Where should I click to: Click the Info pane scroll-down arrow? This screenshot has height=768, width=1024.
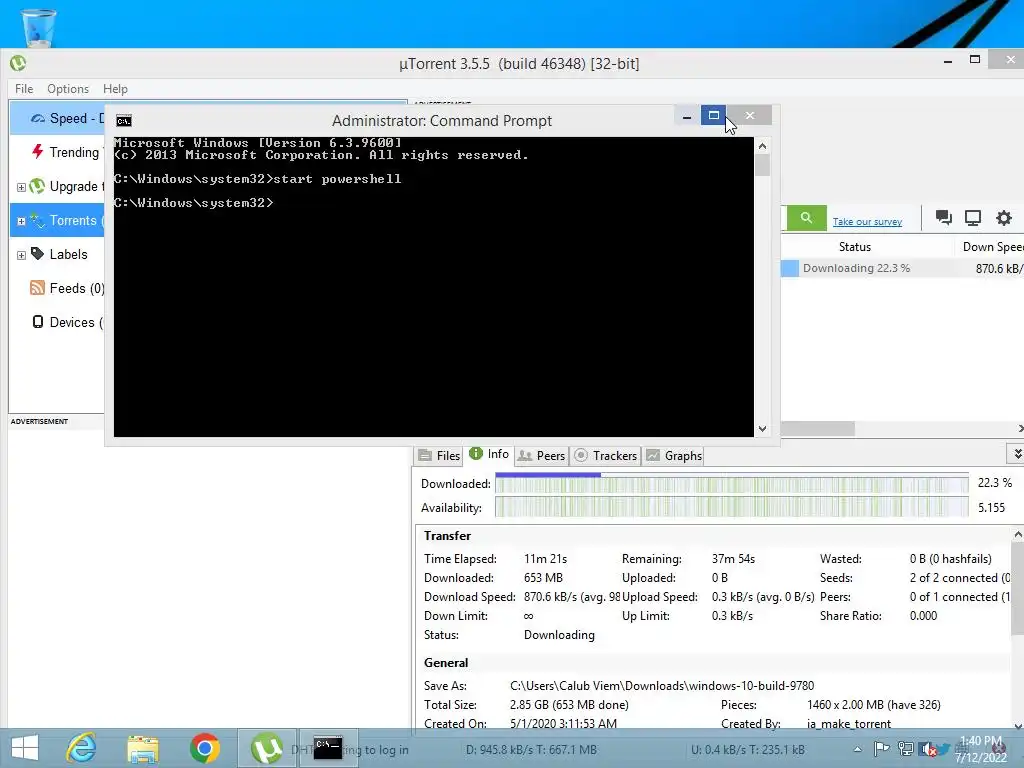tap(1017, 725)
